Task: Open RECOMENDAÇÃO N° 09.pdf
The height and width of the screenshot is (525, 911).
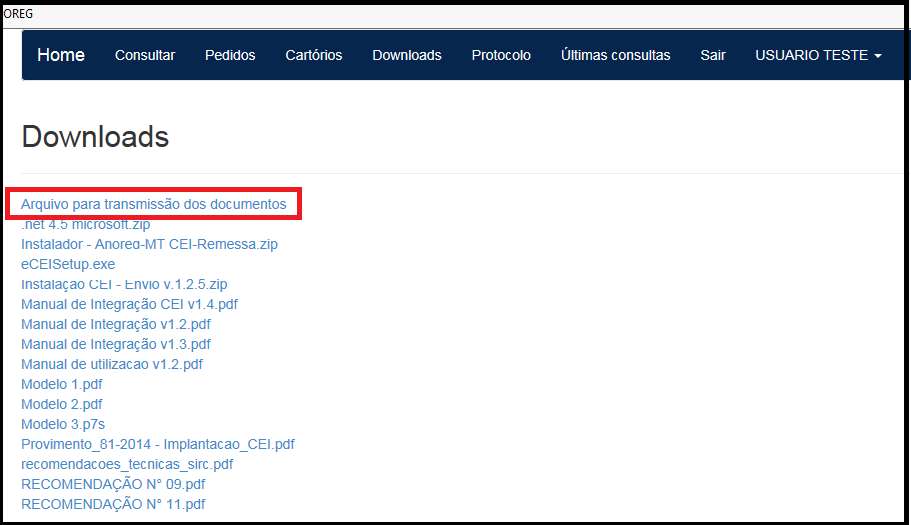Action: click(x=113, y=484)
